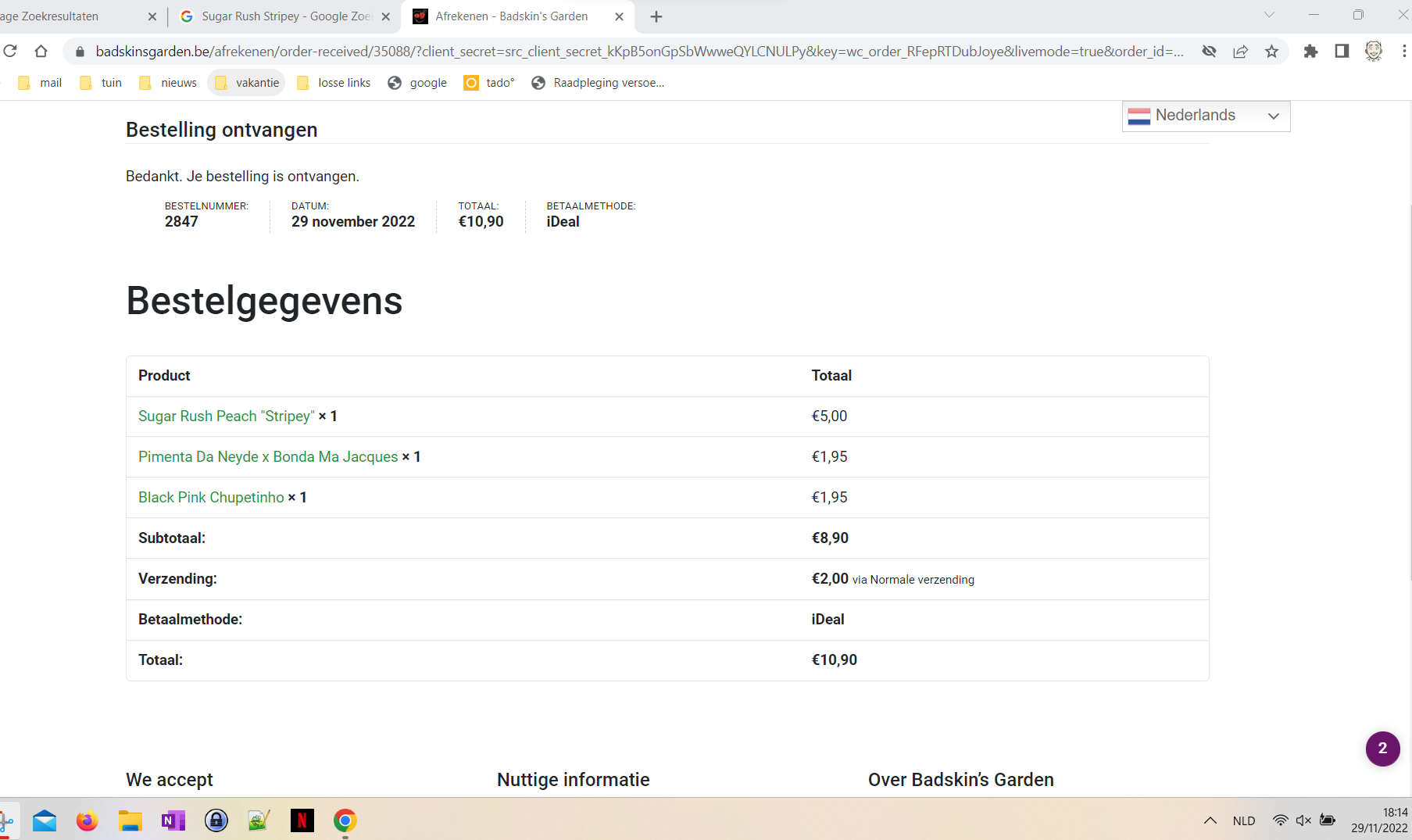Image resolution: width=1412 pixels, height=840 pixels.
Task: Open the mail bookmarks folder
Action: (x=40, y=83)
